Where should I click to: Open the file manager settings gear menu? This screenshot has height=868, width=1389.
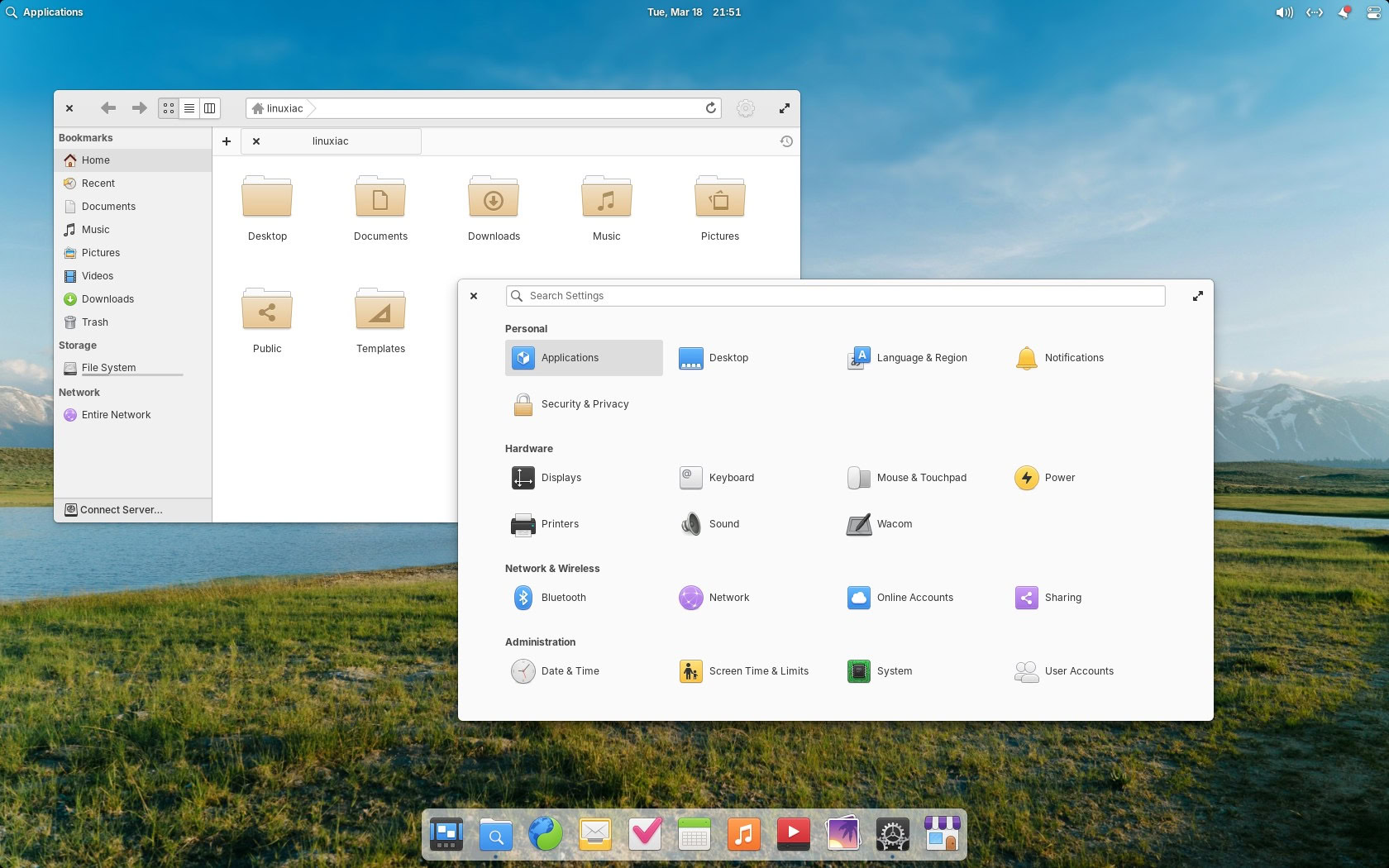tap(745, 108)
